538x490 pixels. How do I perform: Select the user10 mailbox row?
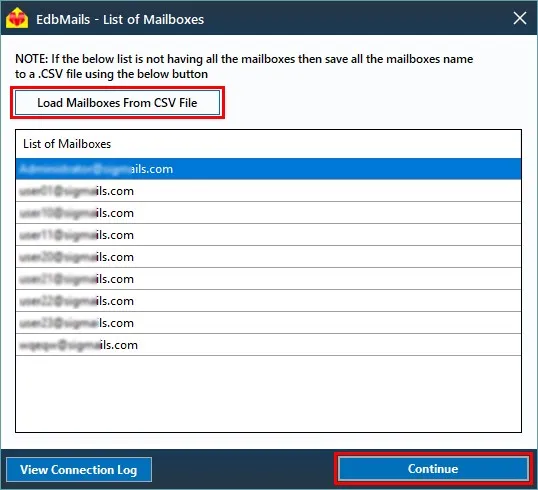(268, 213)
